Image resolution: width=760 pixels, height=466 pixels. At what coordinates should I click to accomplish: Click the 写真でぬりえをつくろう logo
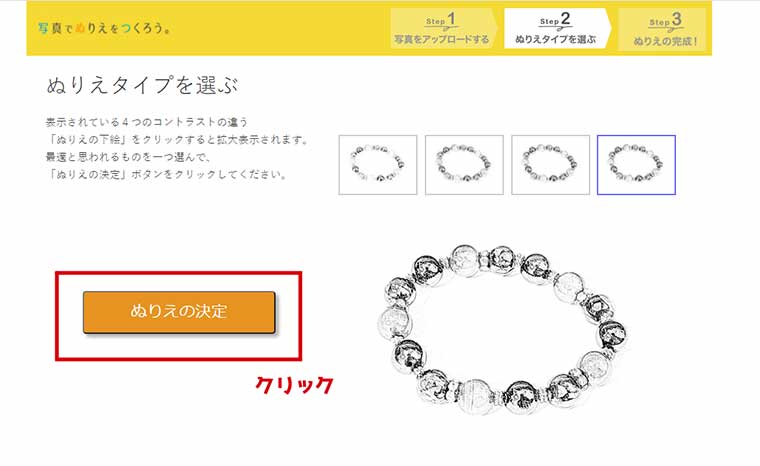click(104, 28)
